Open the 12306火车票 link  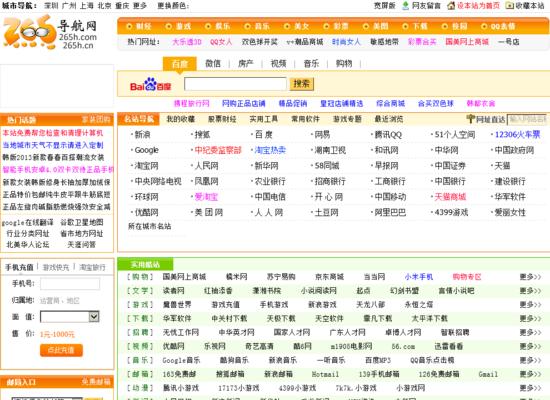(517, 134)
